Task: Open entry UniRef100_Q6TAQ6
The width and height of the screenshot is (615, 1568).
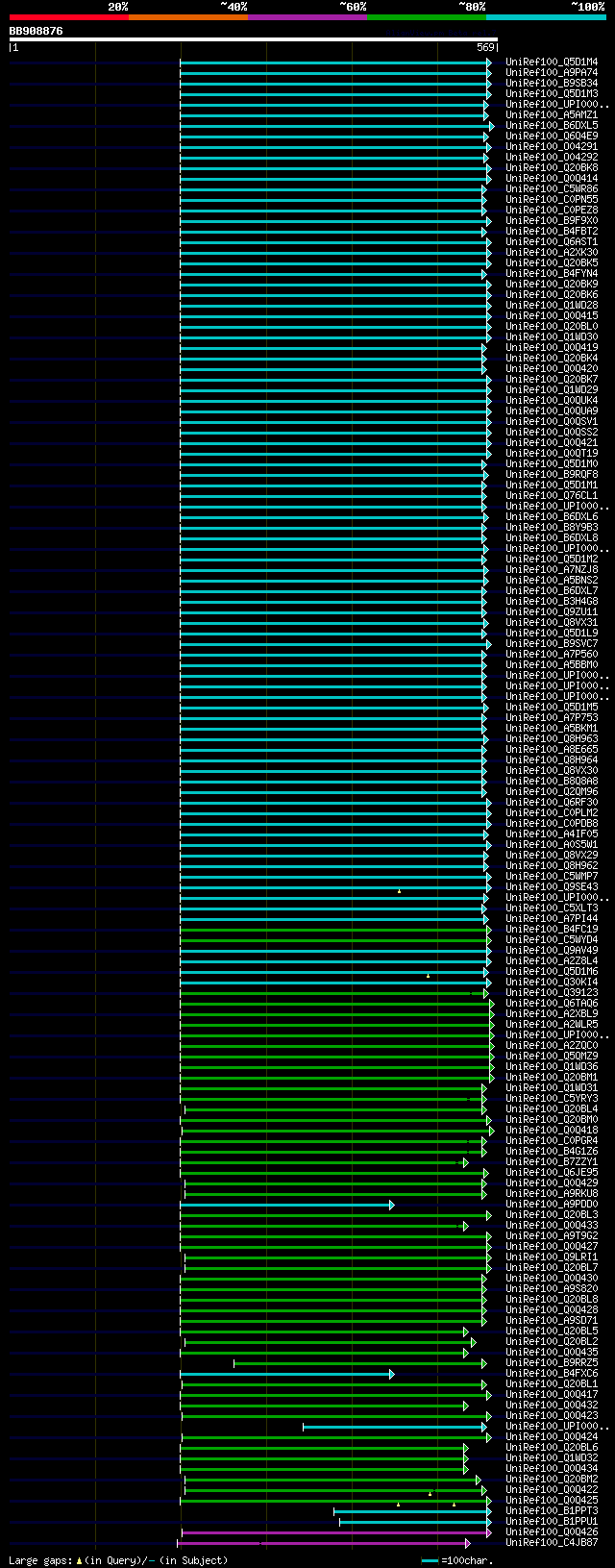Action: [x=552, y=1004]
